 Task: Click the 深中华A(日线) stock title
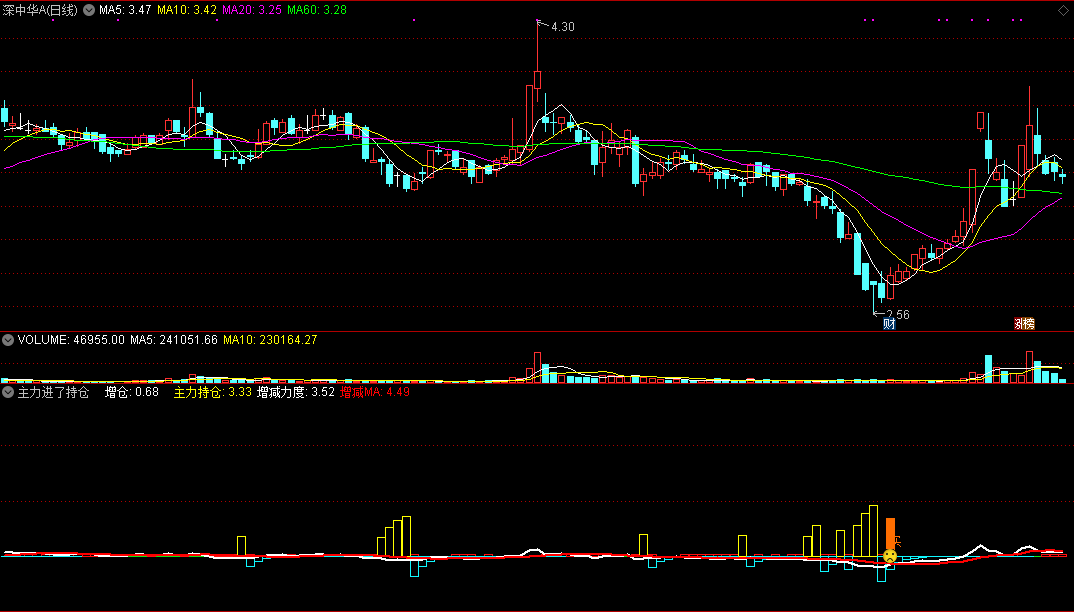[40, 10]
